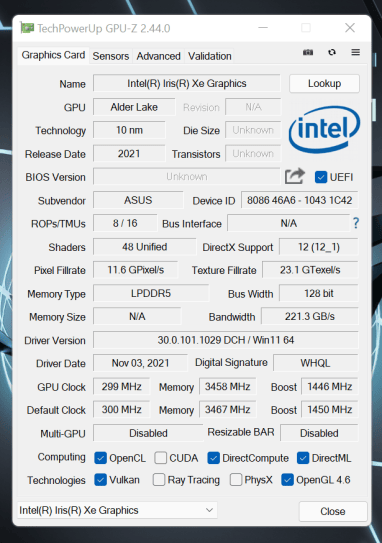382x543 pixels.
Task: Open the GPU selection dropdown
Action: coord(117,510)
